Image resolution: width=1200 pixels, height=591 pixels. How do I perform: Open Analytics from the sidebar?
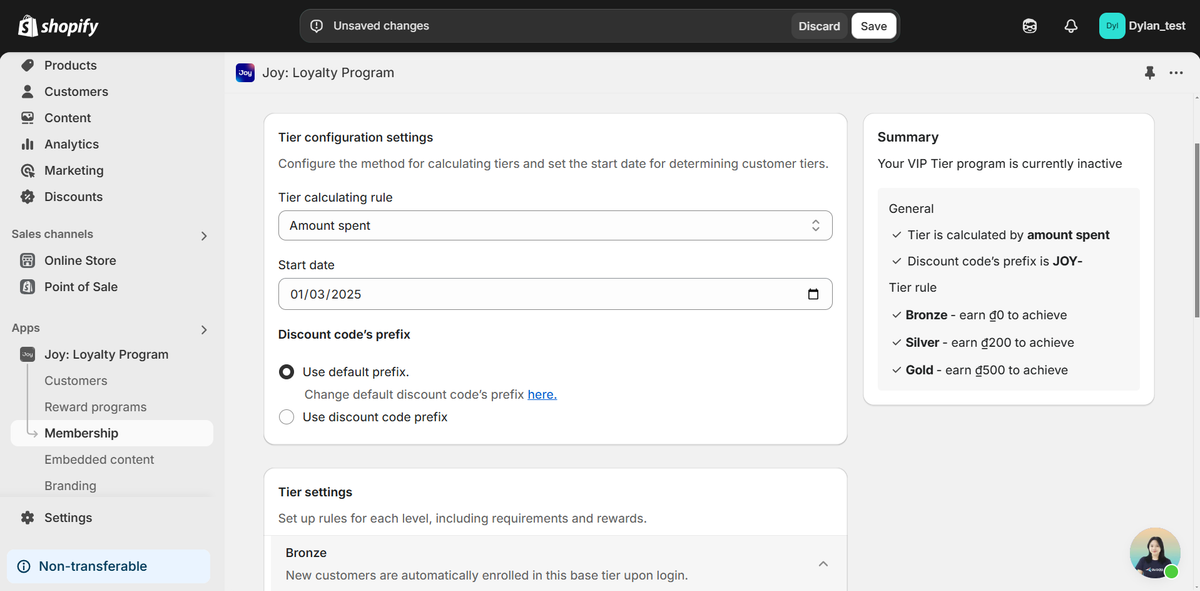(x=71, y=144)
